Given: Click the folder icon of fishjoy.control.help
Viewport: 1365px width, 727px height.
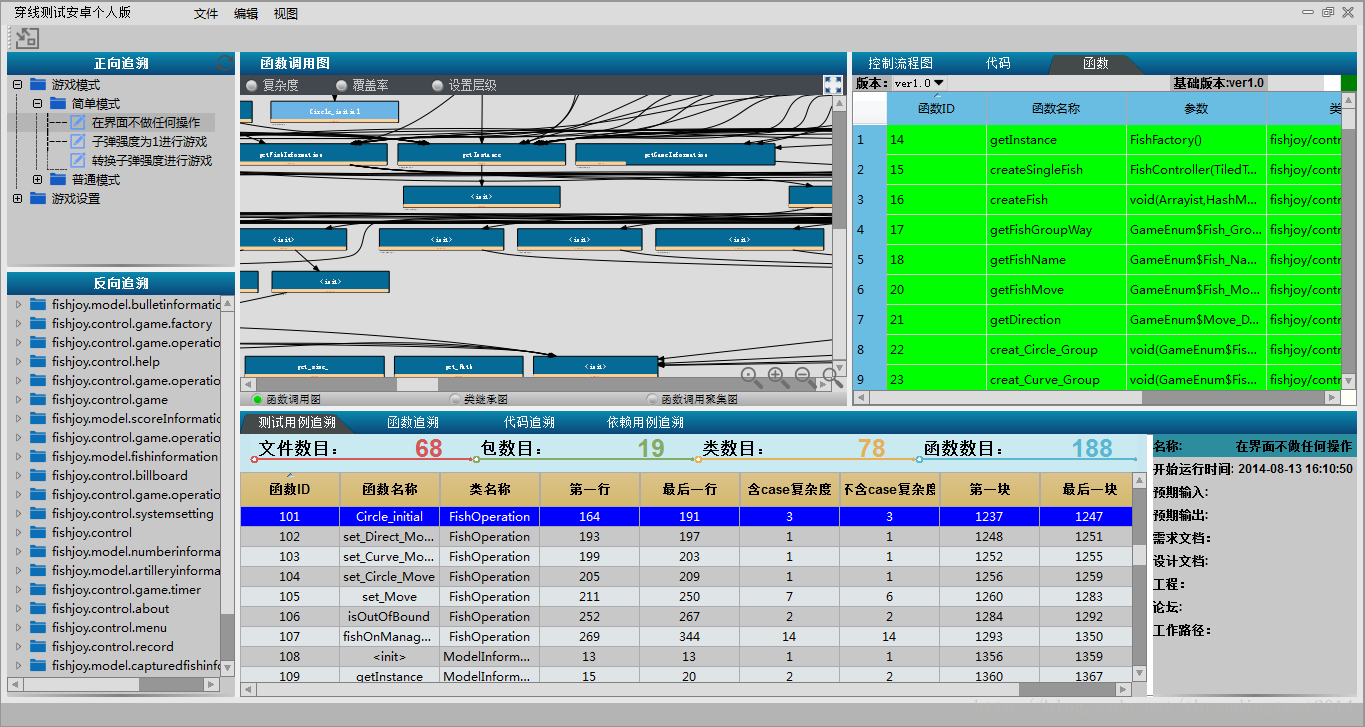Looking at the screenshot, I should click(x=39, y=362).
